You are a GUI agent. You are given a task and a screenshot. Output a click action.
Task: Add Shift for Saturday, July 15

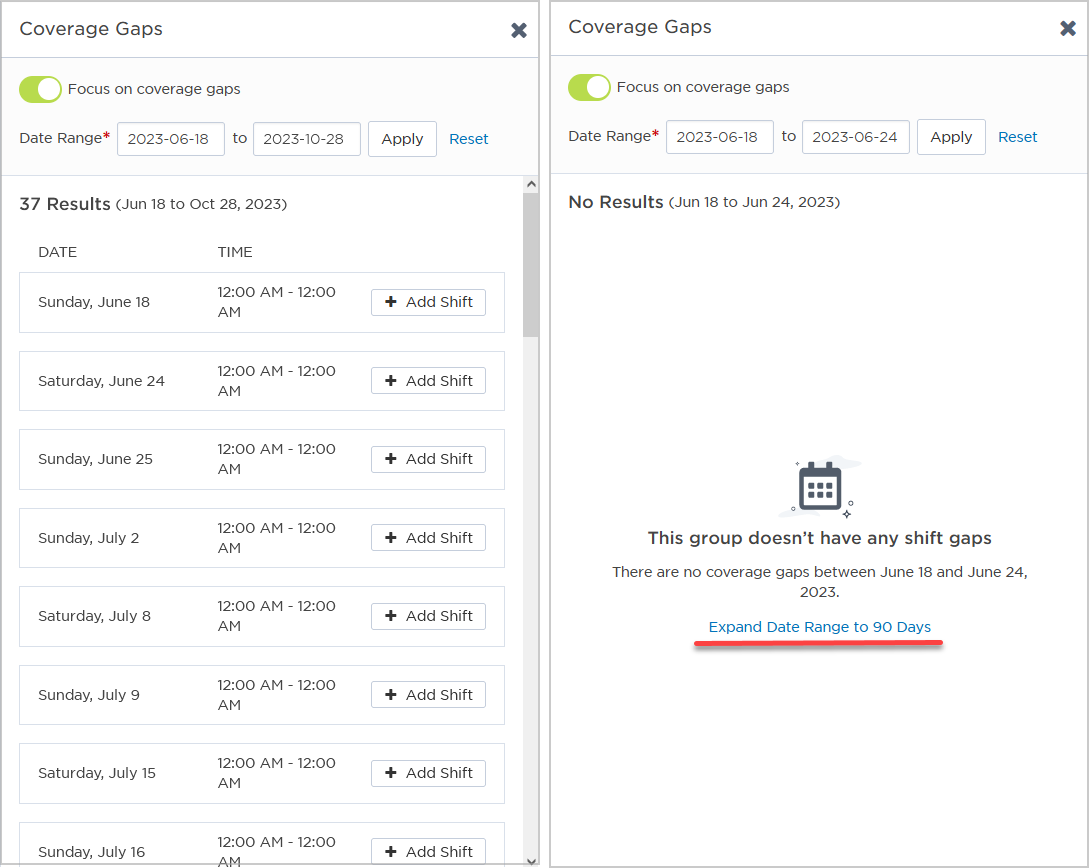coord(429,773)
